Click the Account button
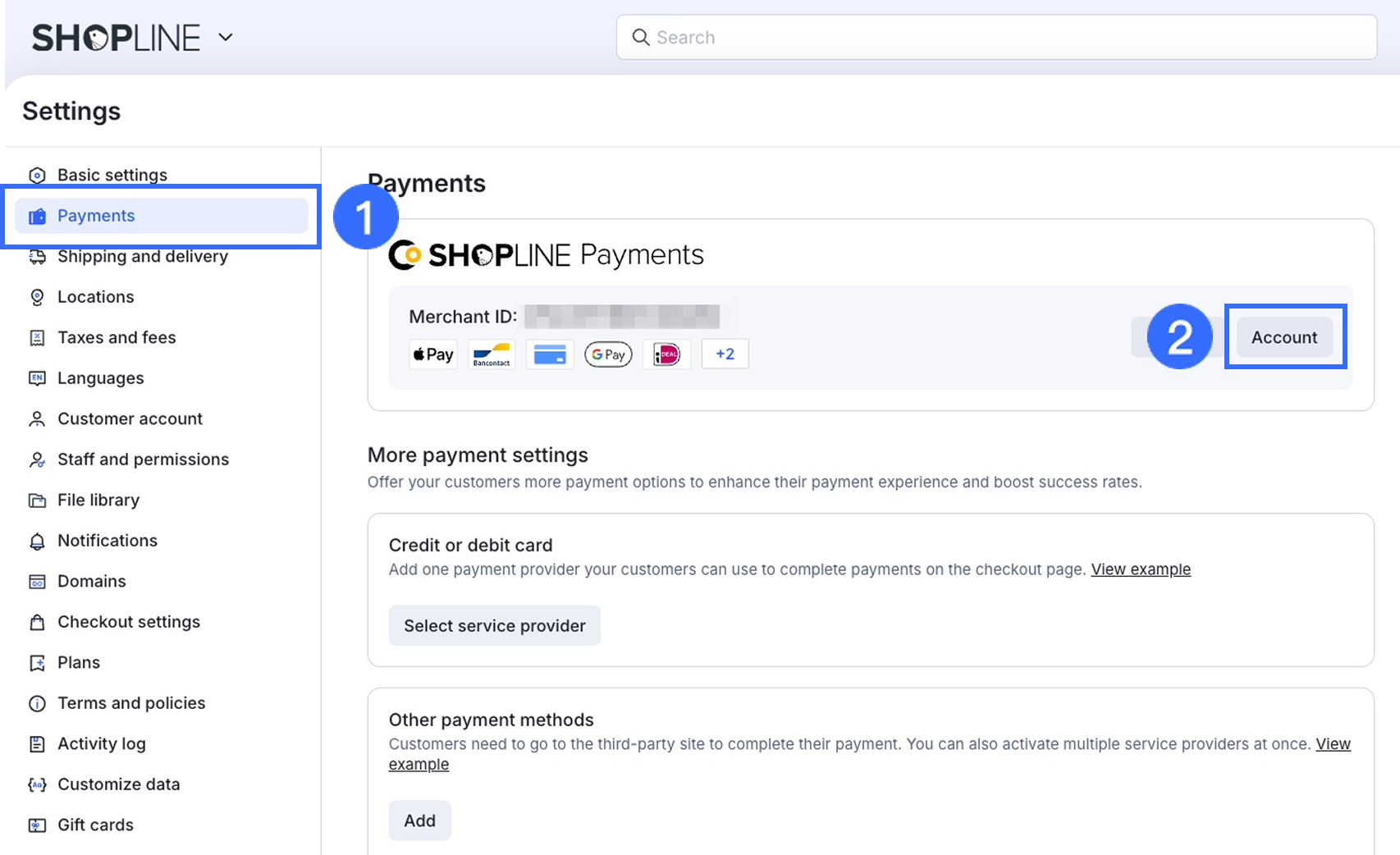 pos(1284,337)
